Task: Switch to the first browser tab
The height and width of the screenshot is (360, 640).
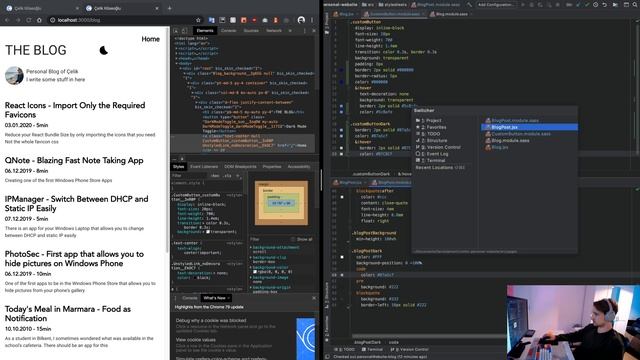Action: pos(41,8)
